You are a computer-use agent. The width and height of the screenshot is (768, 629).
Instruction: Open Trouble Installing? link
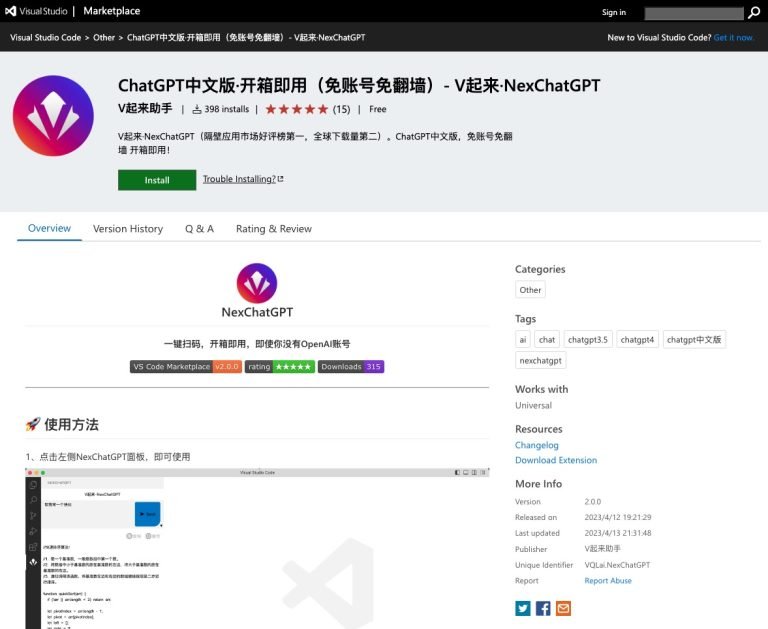tap(243, 179)
